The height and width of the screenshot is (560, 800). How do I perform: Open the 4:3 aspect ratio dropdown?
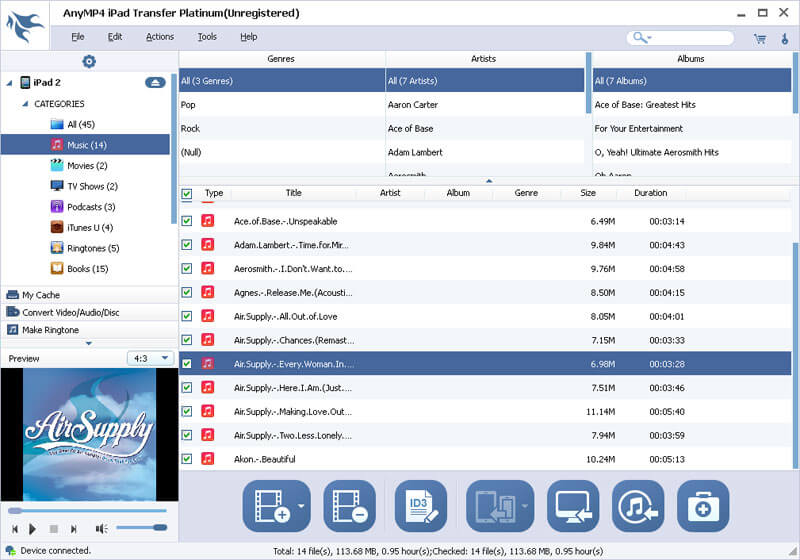point(151,359)
